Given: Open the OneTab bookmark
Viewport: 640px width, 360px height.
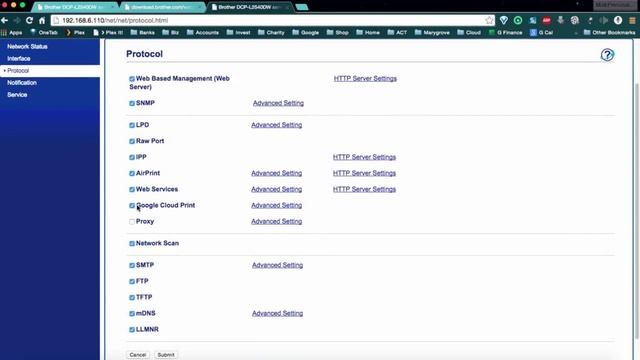Looking at the screenshot, I should point(44,32).
